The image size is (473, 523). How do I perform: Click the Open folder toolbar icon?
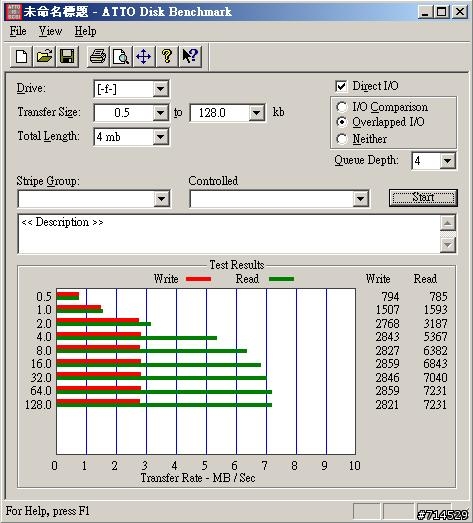(x=44, y=56)
